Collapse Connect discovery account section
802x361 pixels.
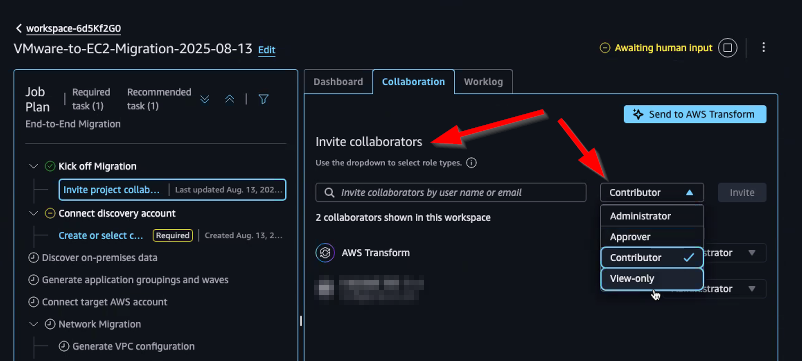click(x=34, y=213)
